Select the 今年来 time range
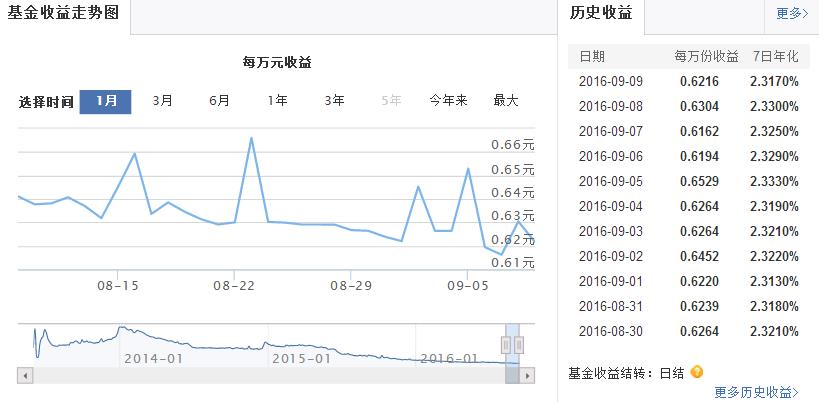This screenshot has height=402, width=819. tap(448, 101)
